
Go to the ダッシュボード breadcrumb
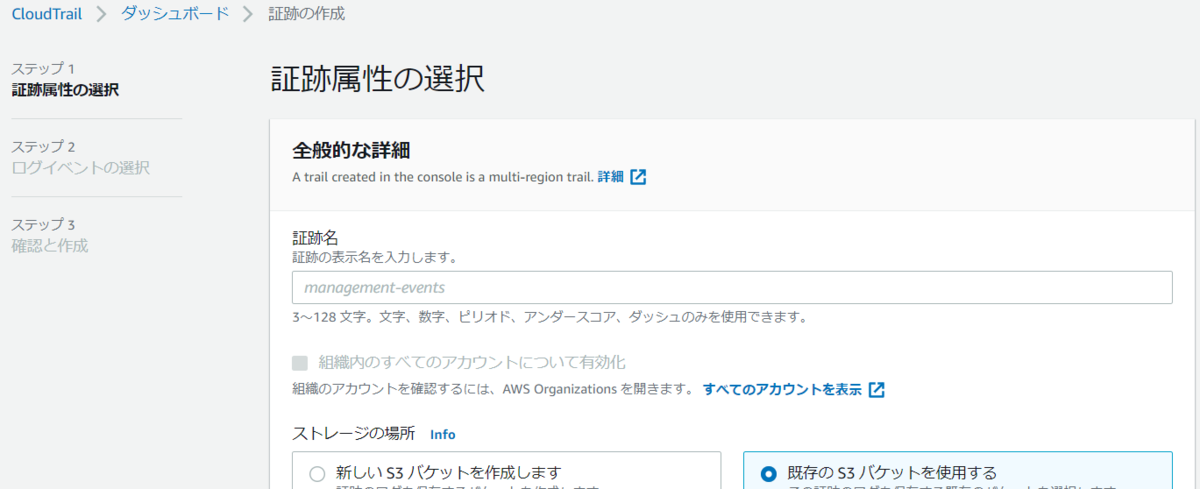click(175, 14)
